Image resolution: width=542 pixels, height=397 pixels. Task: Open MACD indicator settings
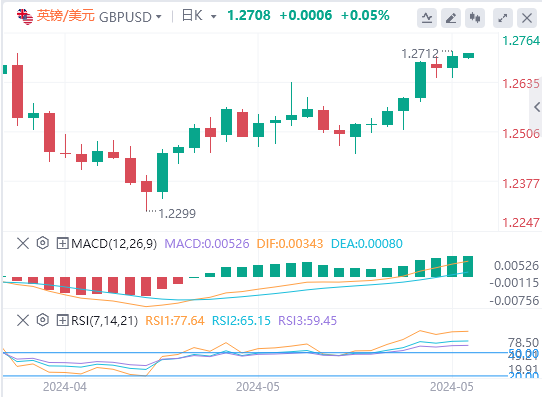(43, 243)
